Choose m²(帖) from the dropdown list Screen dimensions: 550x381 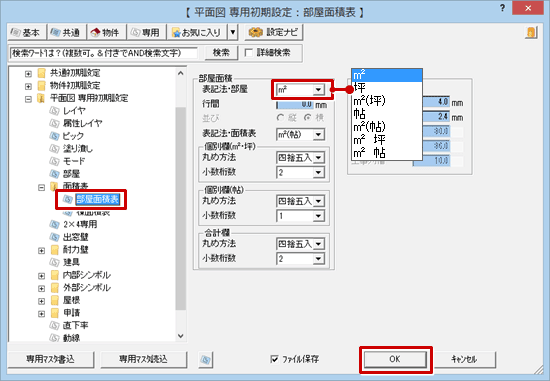387,127
